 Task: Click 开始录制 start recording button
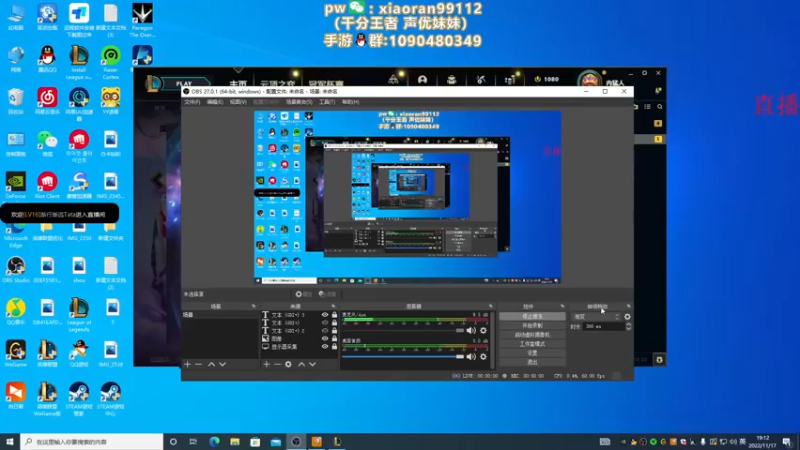(x=532, y=326)
